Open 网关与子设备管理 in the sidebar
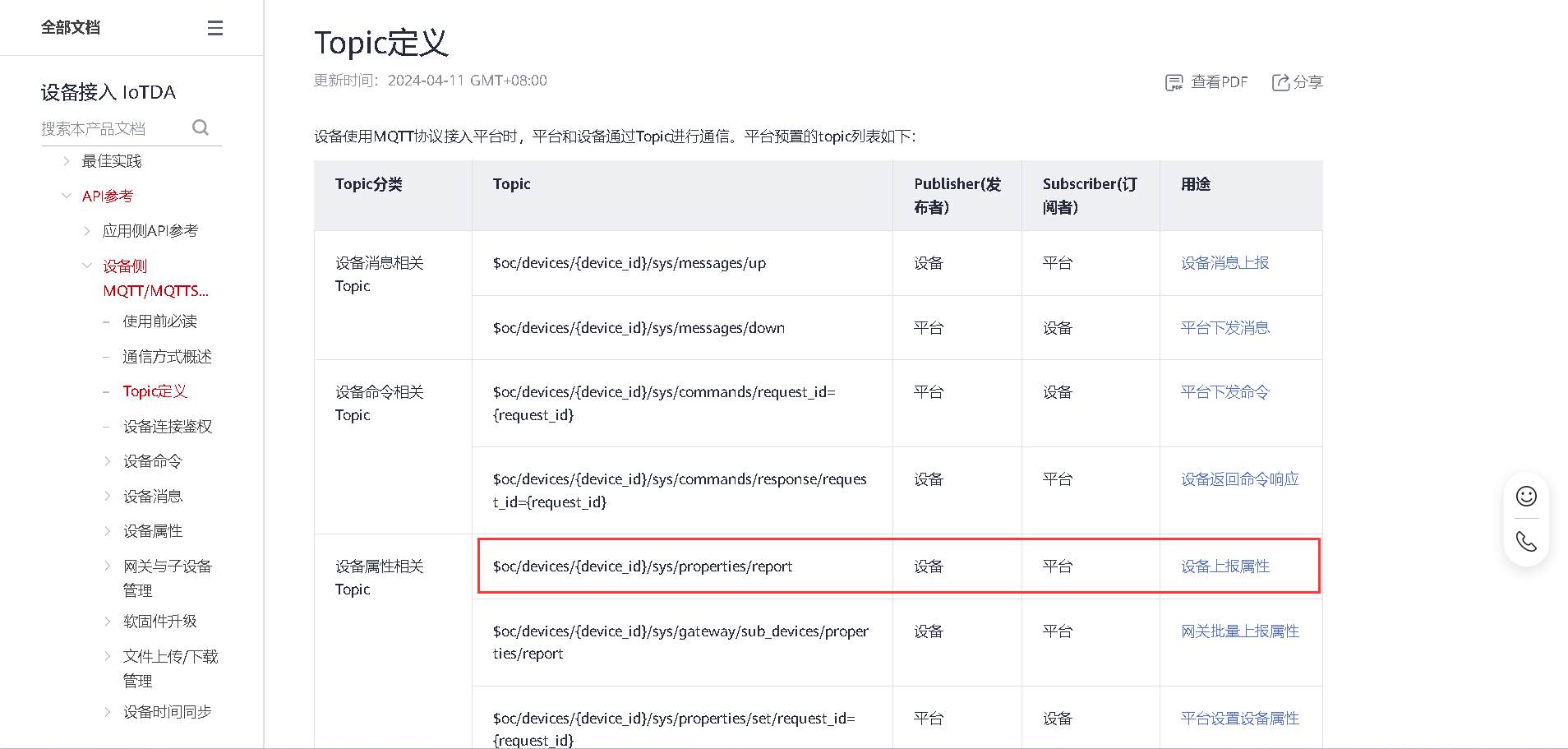 168,578
